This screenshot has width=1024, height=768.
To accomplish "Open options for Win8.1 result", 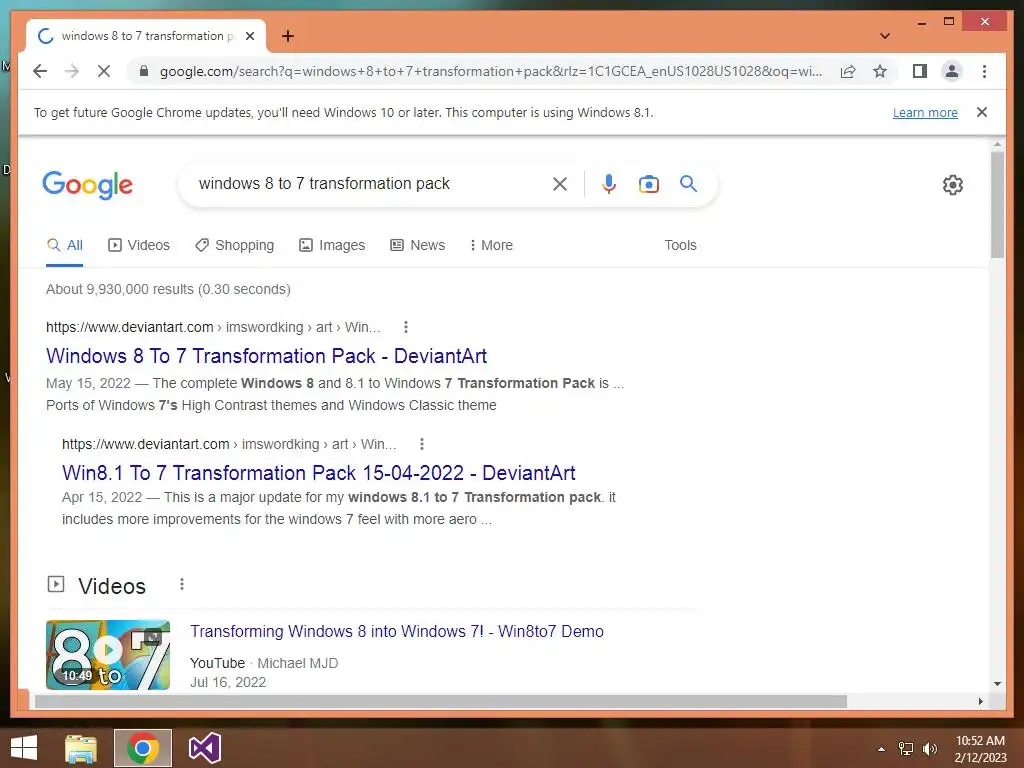I will pyautogui.click(x=422, y=444).
